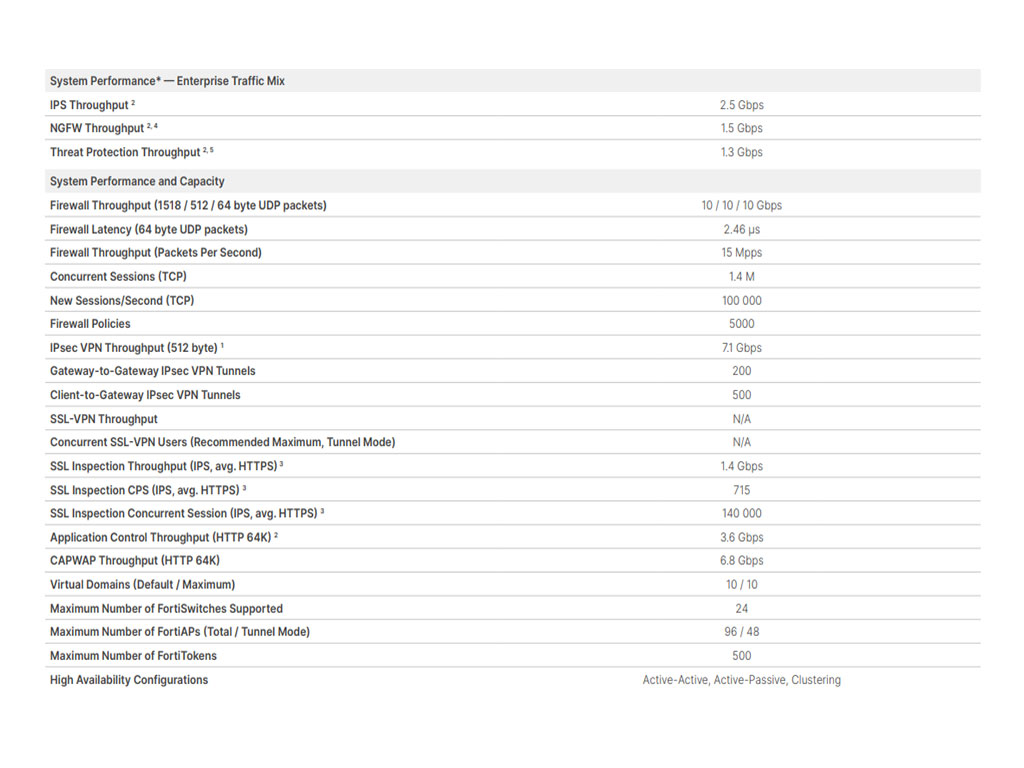The height and width of the screenshot is (768, 1024).
Task: Click the Firewall Policies row label
Action: pos(90,324)
